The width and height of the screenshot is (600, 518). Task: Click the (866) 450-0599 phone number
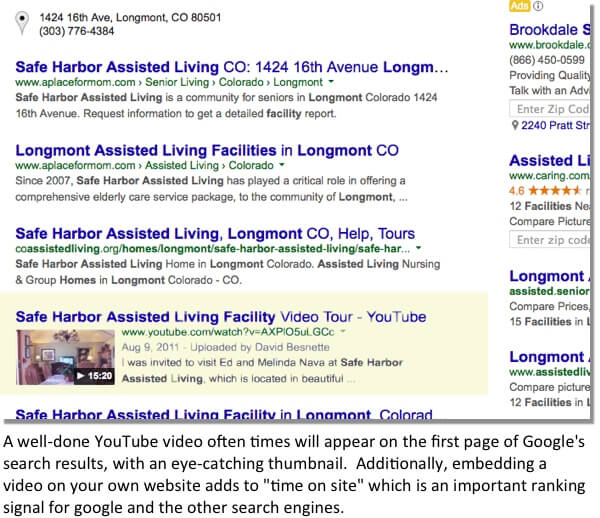(547, 60)
